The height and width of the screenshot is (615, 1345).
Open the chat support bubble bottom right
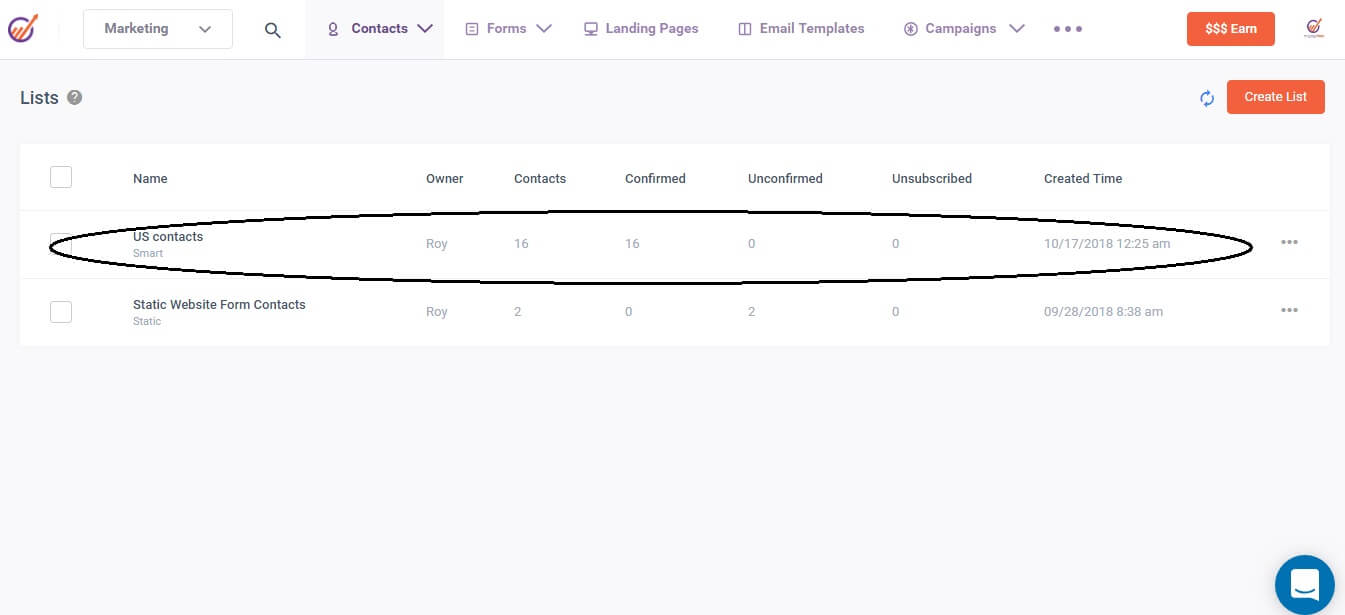point(1304,584)
